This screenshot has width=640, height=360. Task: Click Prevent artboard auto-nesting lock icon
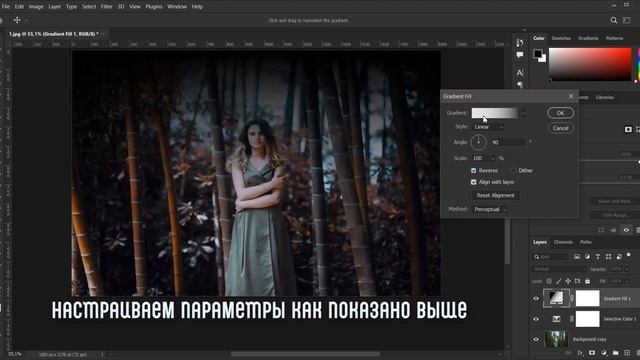(x=578, y=281)
